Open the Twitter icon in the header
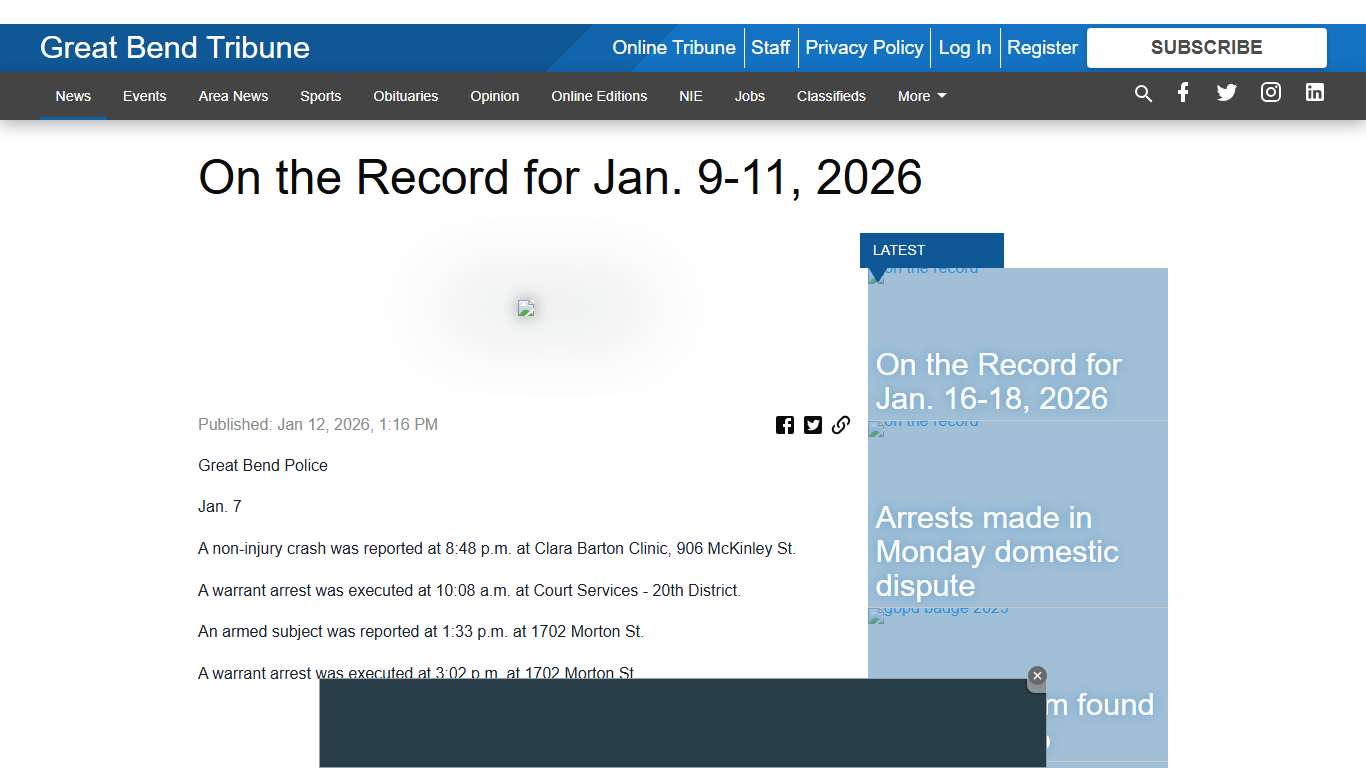 coord(1227,92)
